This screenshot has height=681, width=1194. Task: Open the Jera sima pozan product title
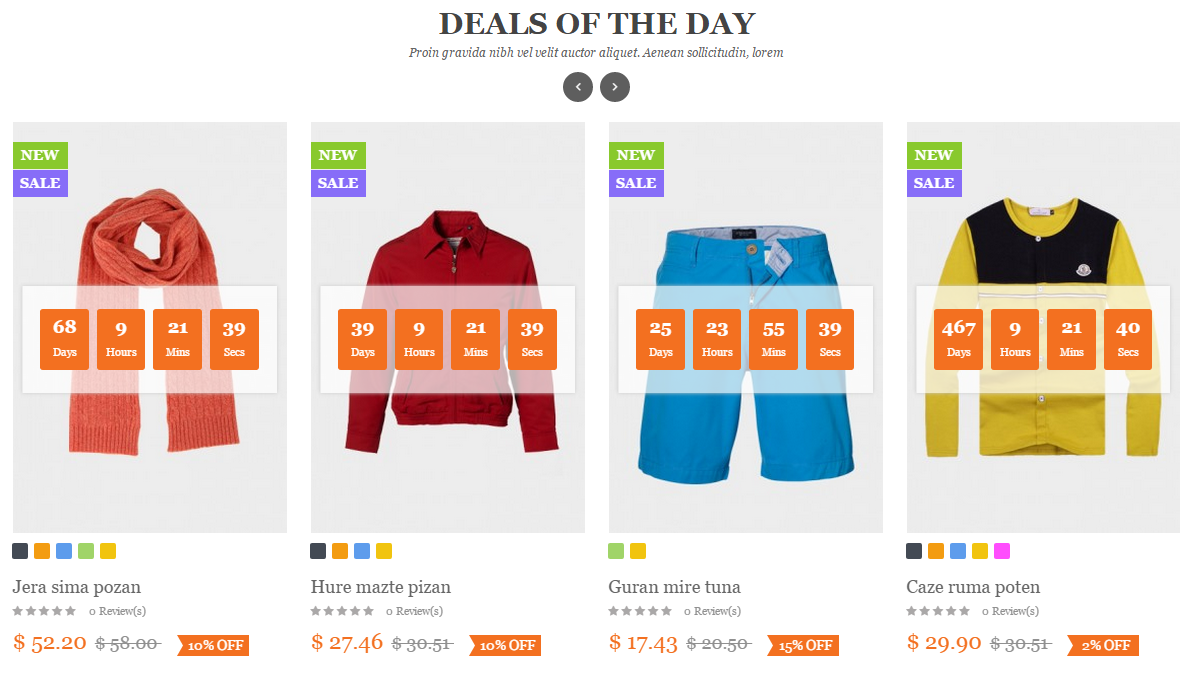coord(77,587)
